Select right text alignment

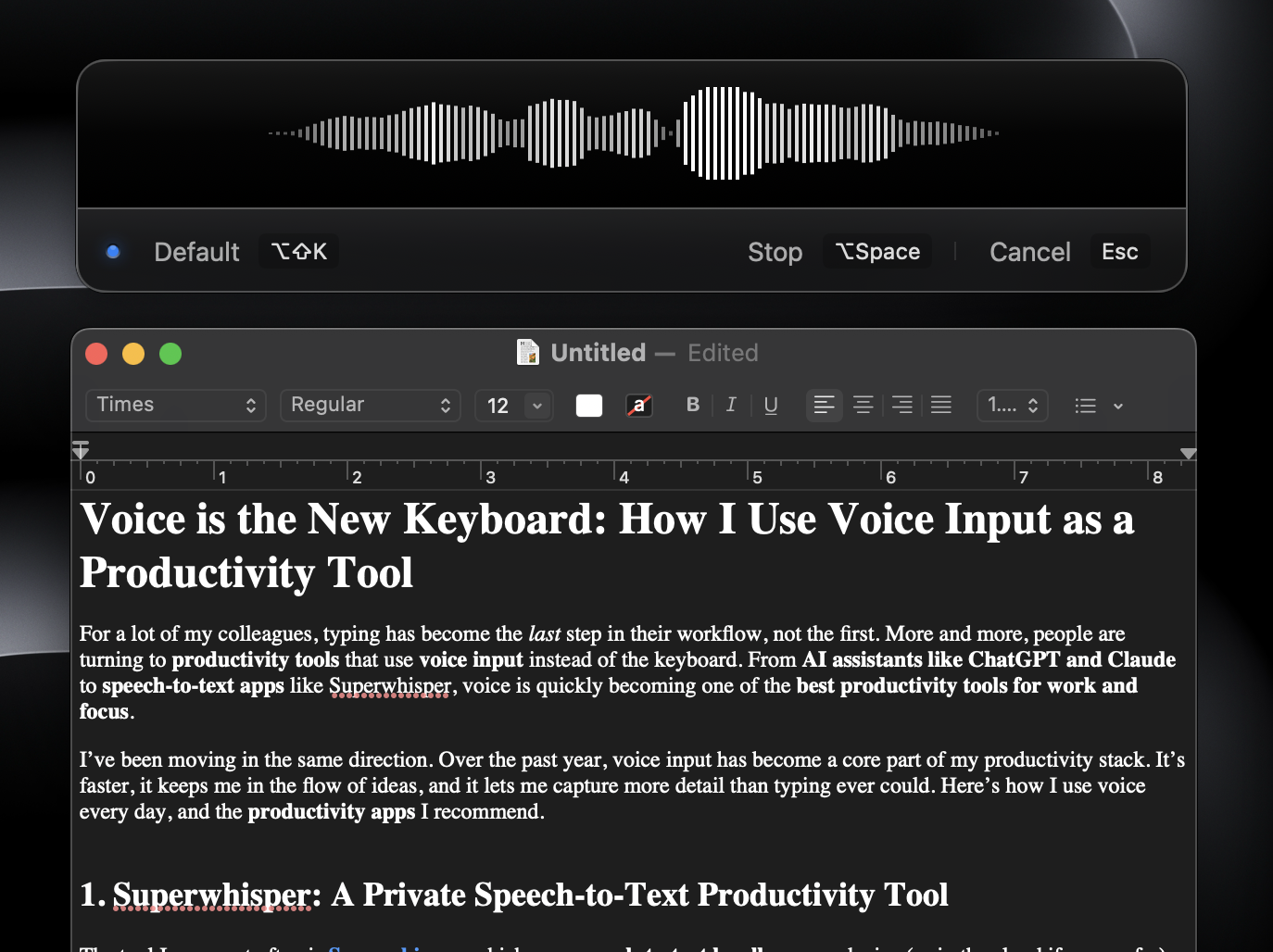pyautogui.click(x=901, y=405)
